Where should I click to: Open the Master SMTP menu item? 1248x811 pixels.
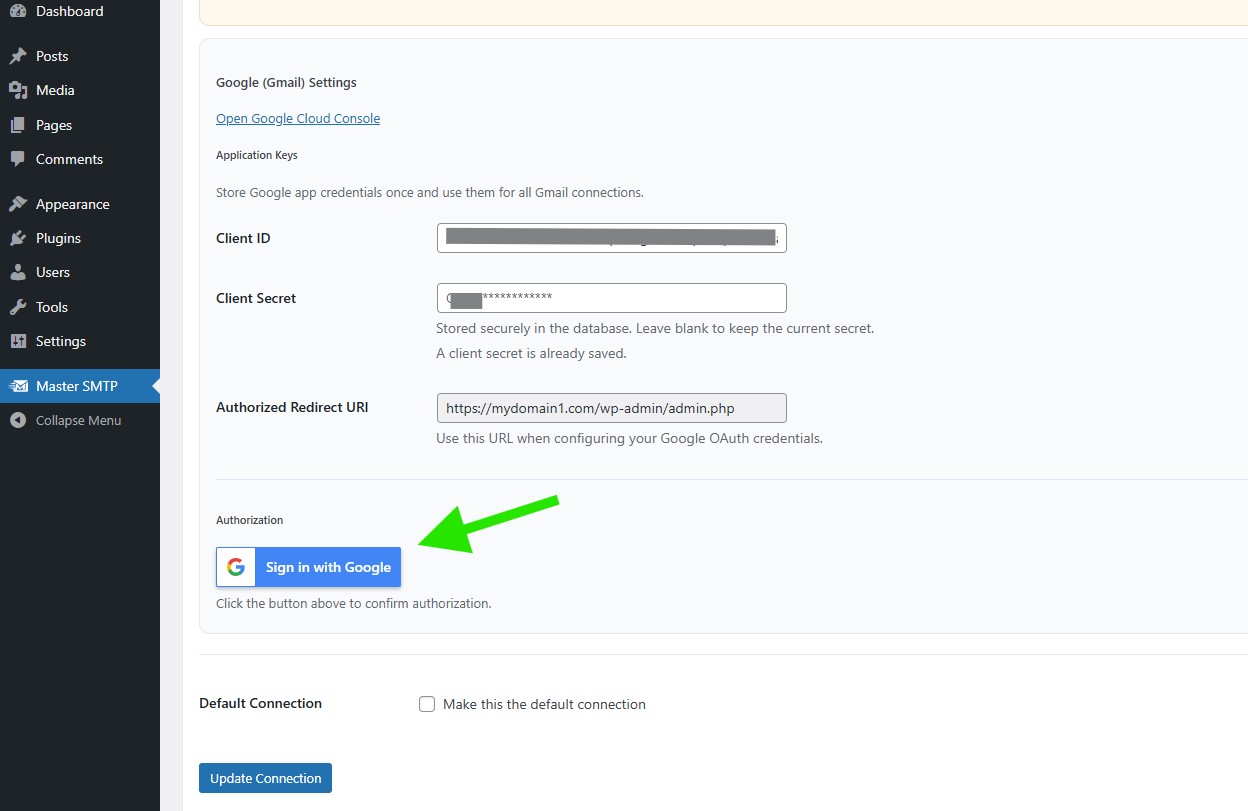(77, 386)
